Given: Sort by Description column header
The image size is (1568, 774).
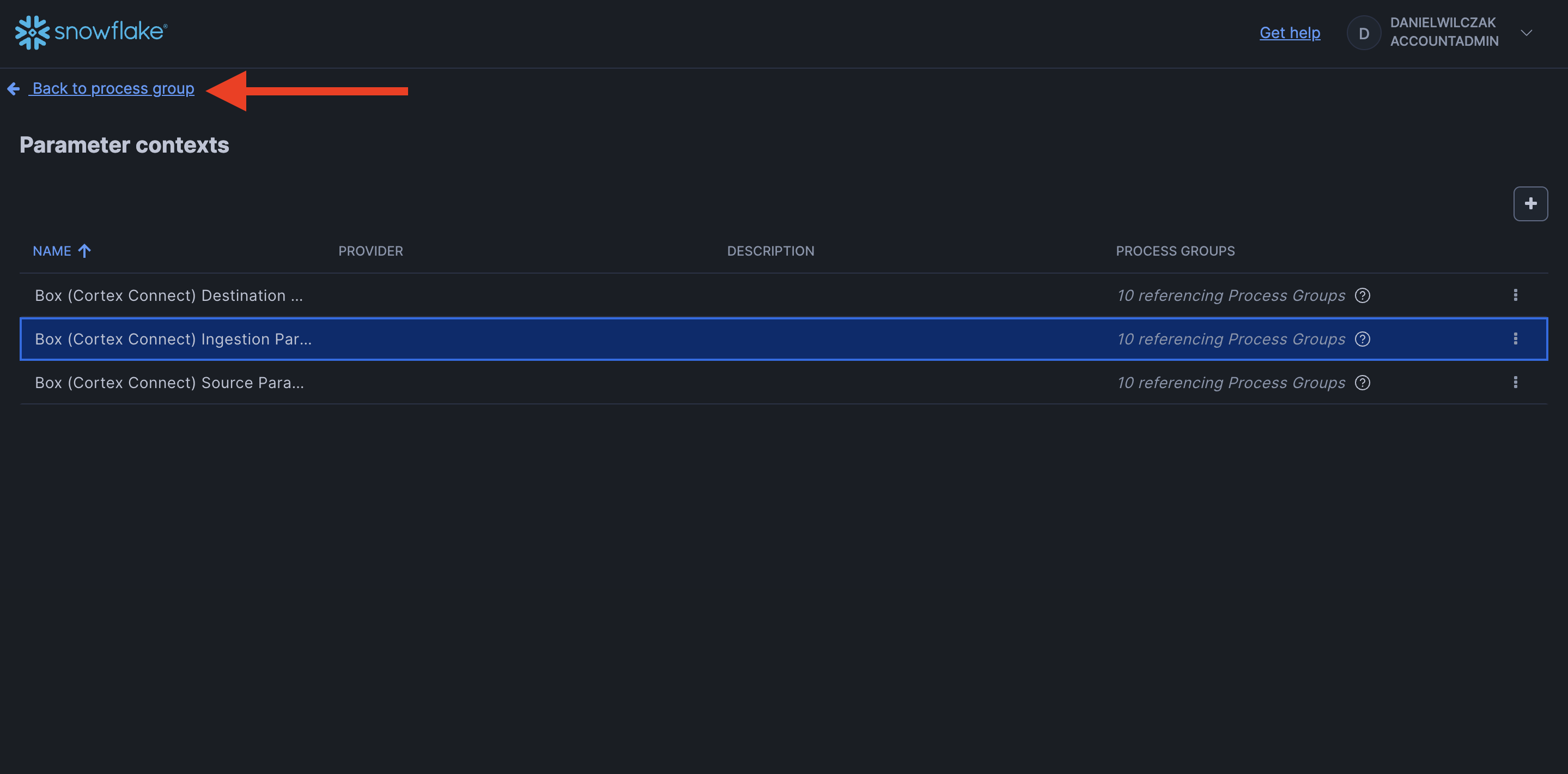Looking at the screenshot, I should [770, 251].
